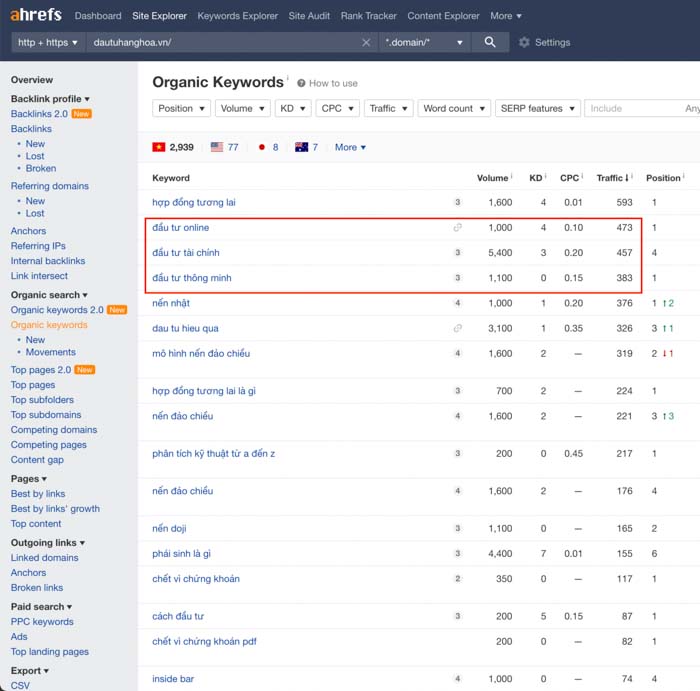The height and width of the screenshot is (691, 700).
Task: Open Rank Tracker tab
Action: [x=368, y=16]
